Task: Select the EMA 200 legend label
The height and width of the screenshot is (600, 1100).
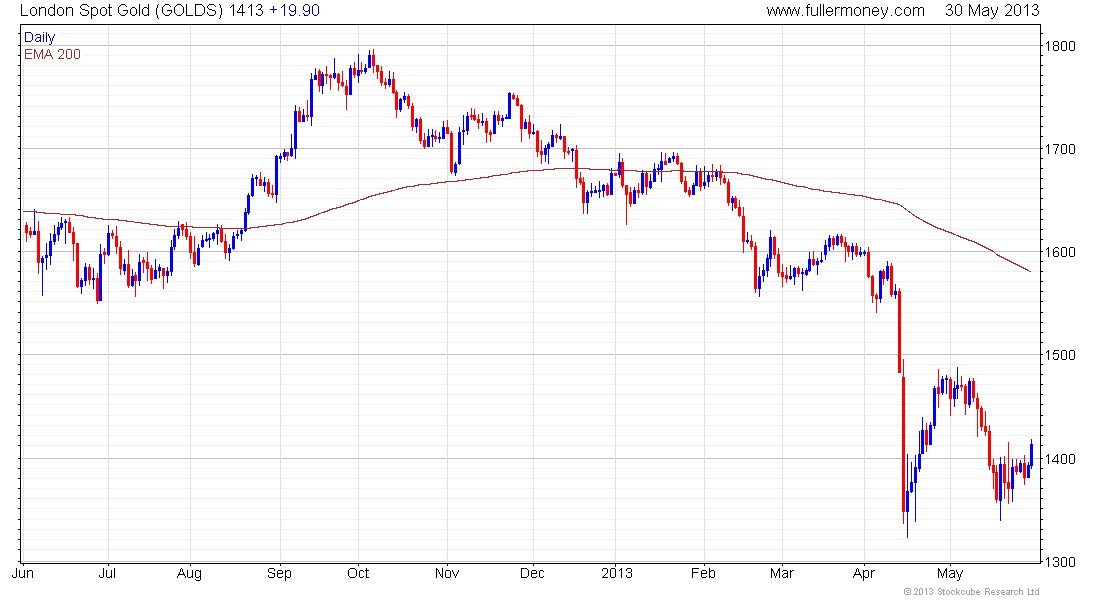Action: point(52,54)
